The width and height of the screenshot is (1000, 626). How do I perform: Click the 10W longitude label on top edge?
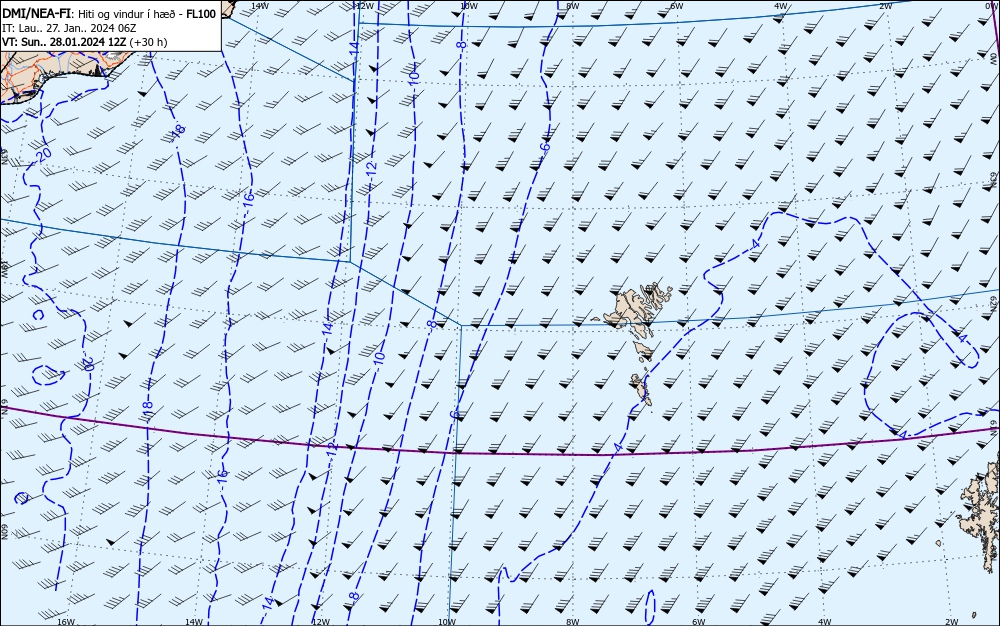tap(468, 5)
